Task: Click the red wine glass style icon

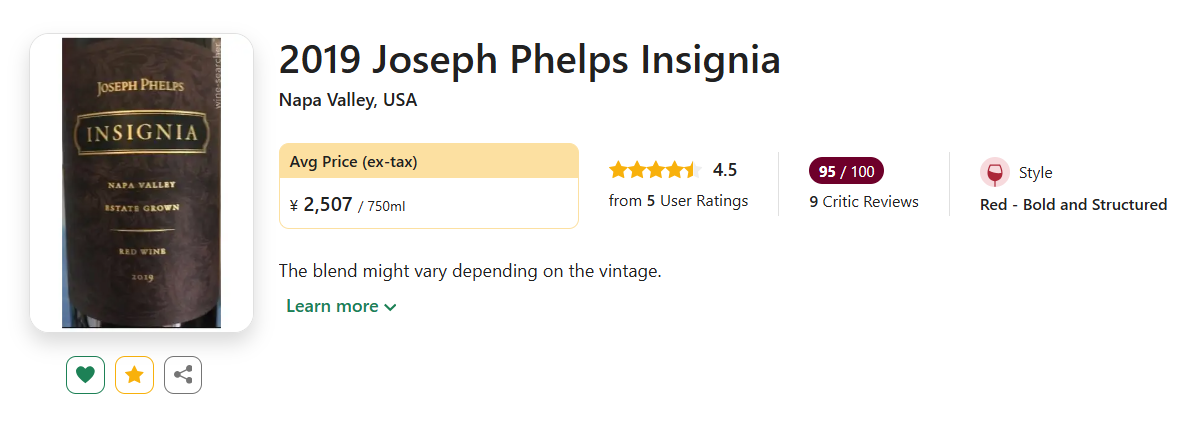Action: (994, 172)
